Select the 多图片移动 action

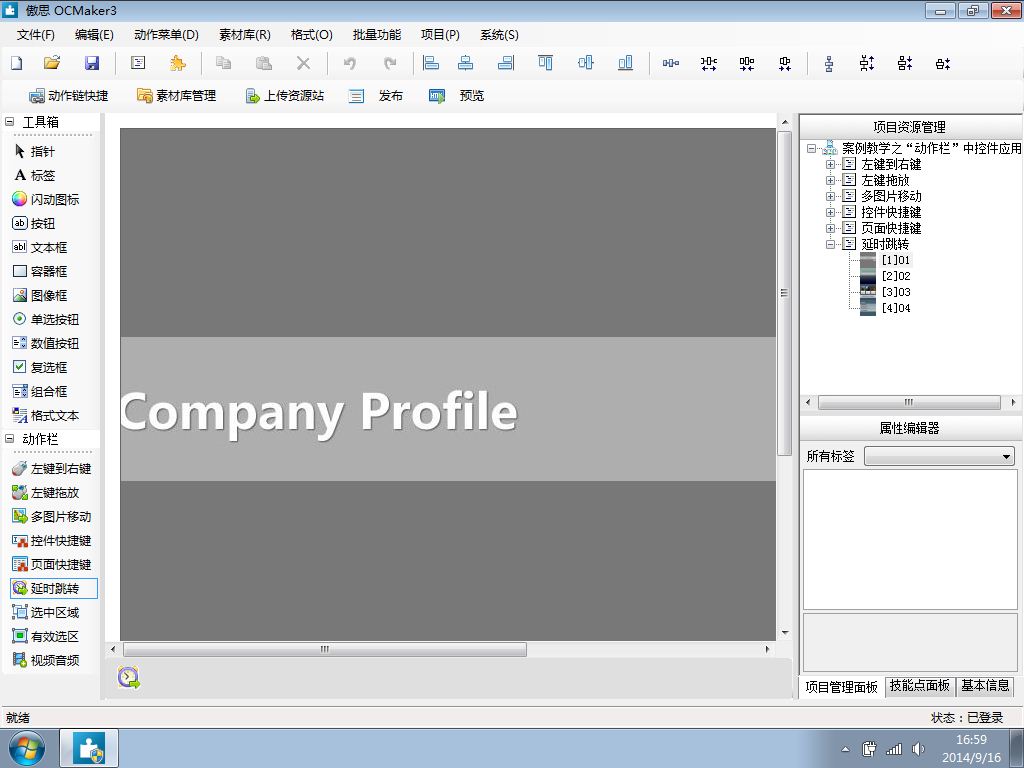tap(52, 517)
